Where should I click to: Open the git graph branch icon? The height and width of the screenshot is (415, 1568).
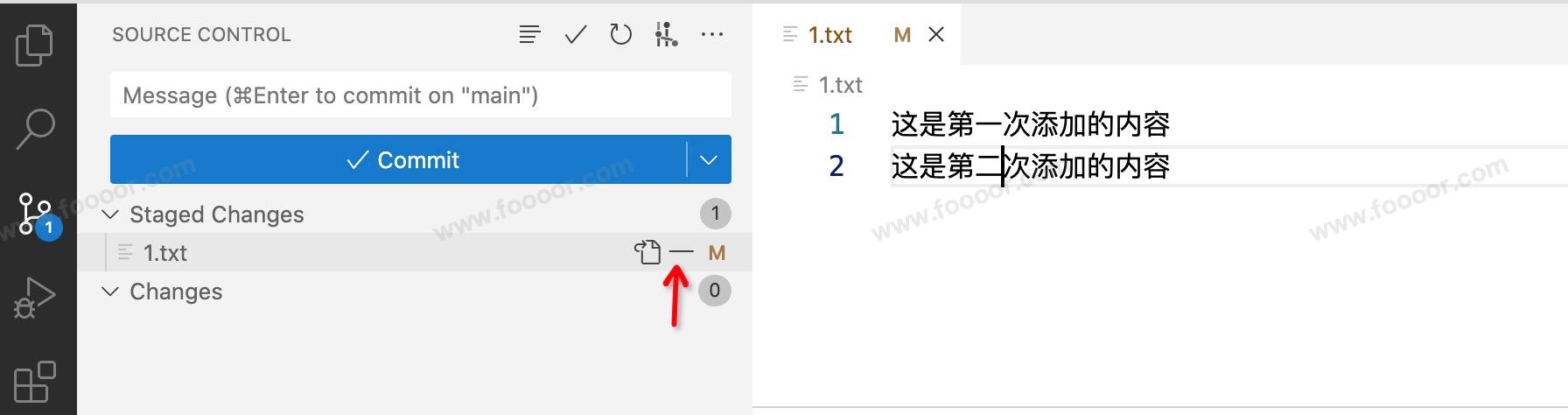click(x=666, y=35)
